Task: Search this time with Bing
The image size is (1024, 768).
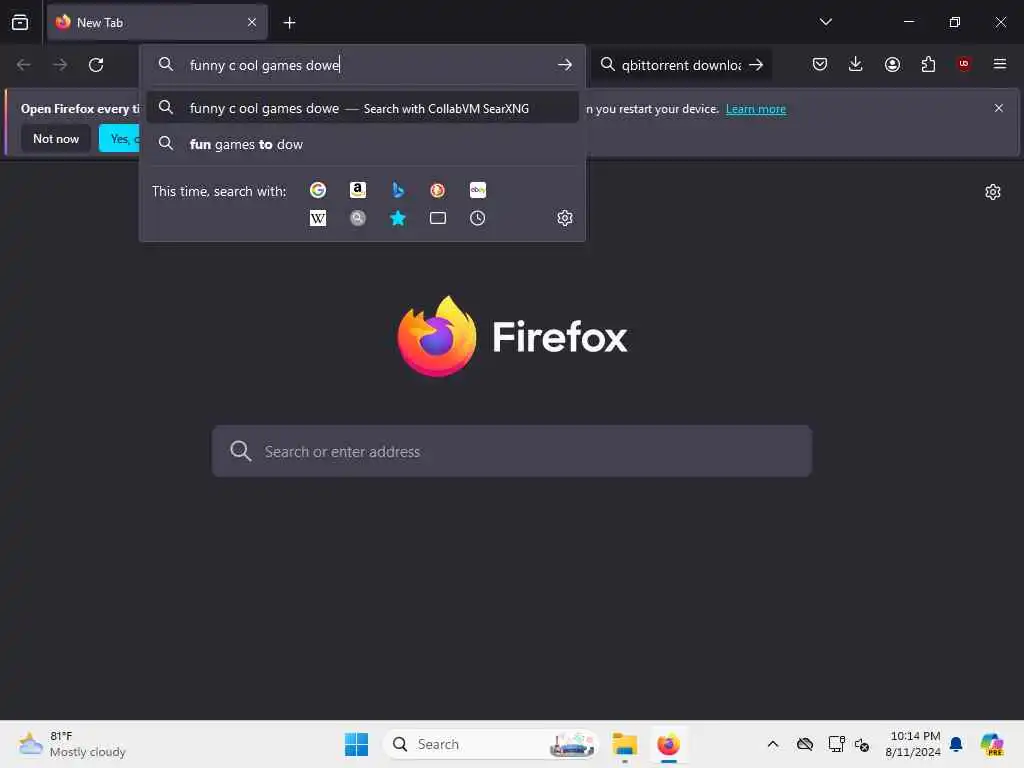Action: coord(398,190)
